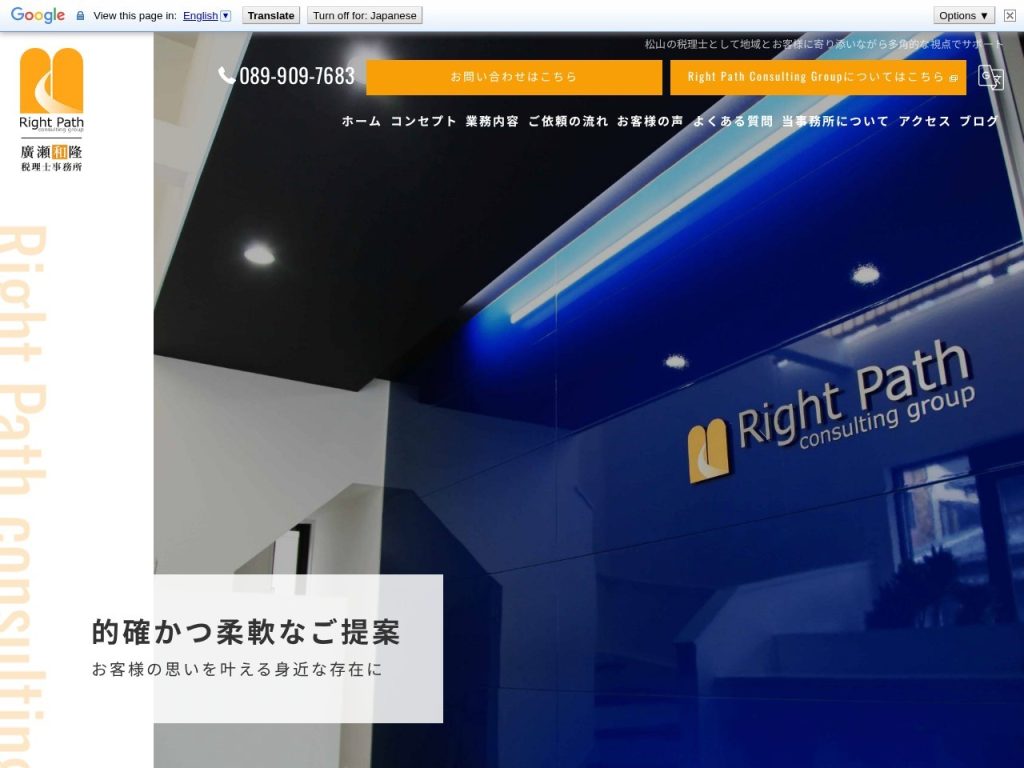Click the Right Path logo in sidebar
The width and height of the screenshot is (1024, 768).
[x=52, y=89]
